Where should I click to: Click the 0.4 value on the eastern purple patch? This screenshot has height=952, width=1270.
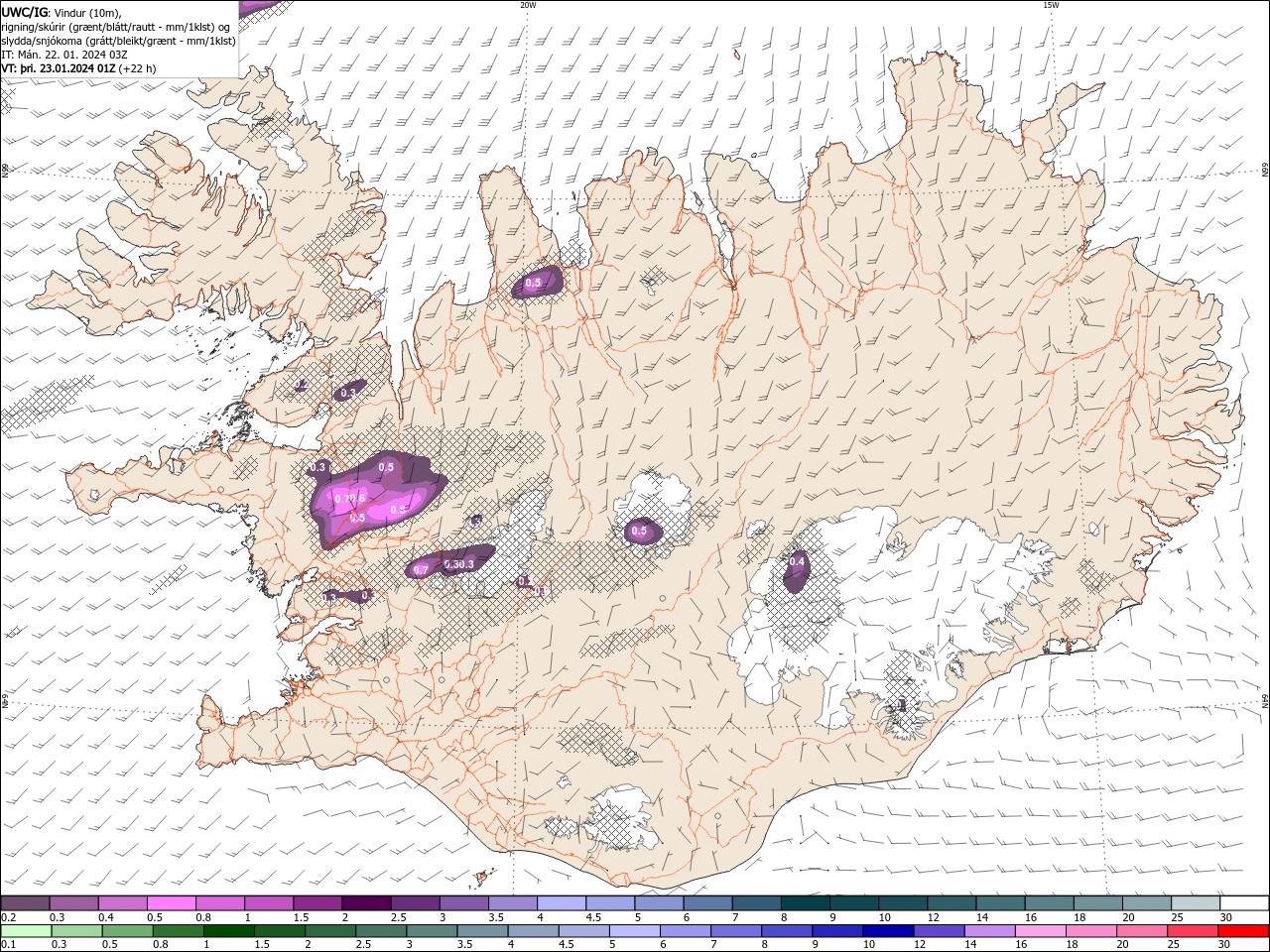click(x=796, y=562)
